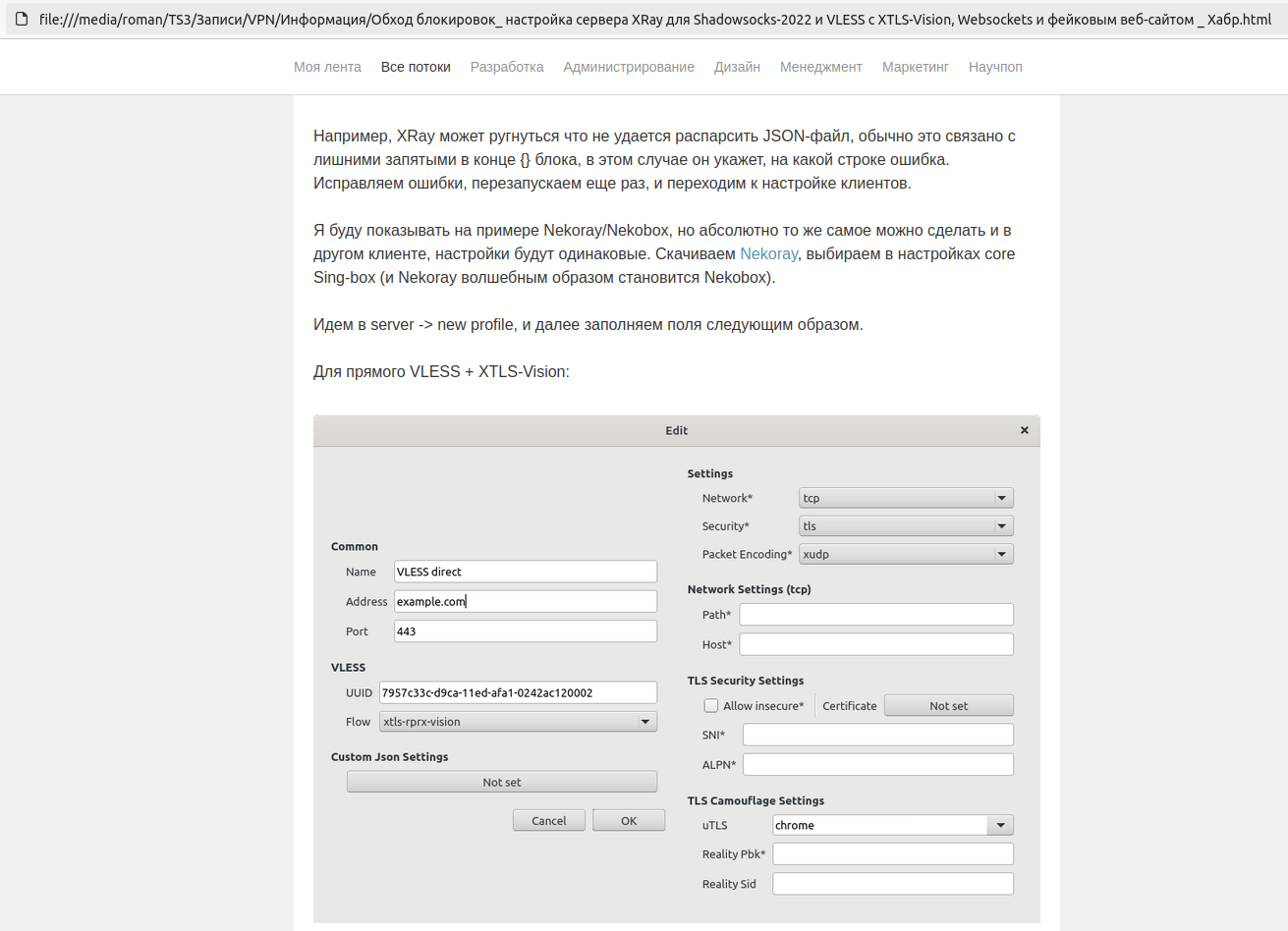Viewport: 1288px width, 931px height.
Task: Open the Разработка section
Action: tap(507, 67)
